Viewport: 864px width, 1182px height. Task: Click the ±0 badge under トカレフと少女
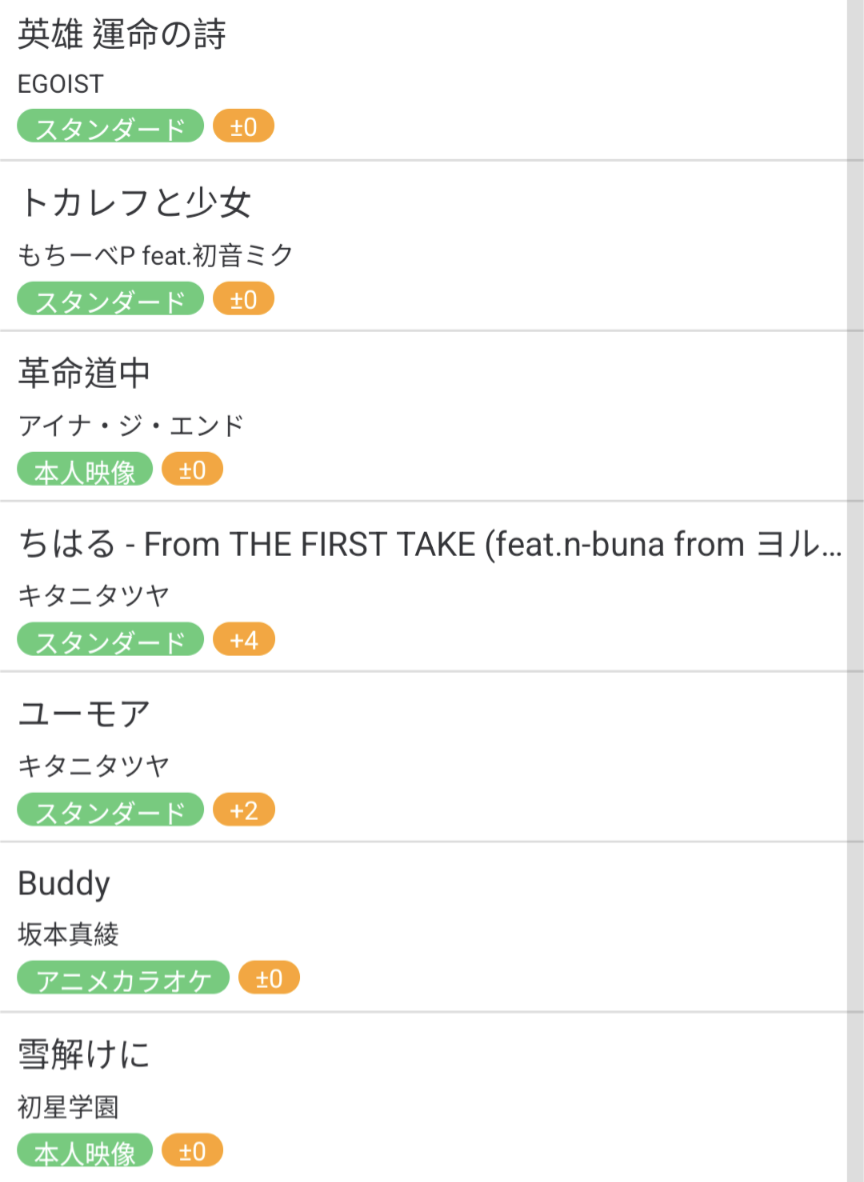243,299
